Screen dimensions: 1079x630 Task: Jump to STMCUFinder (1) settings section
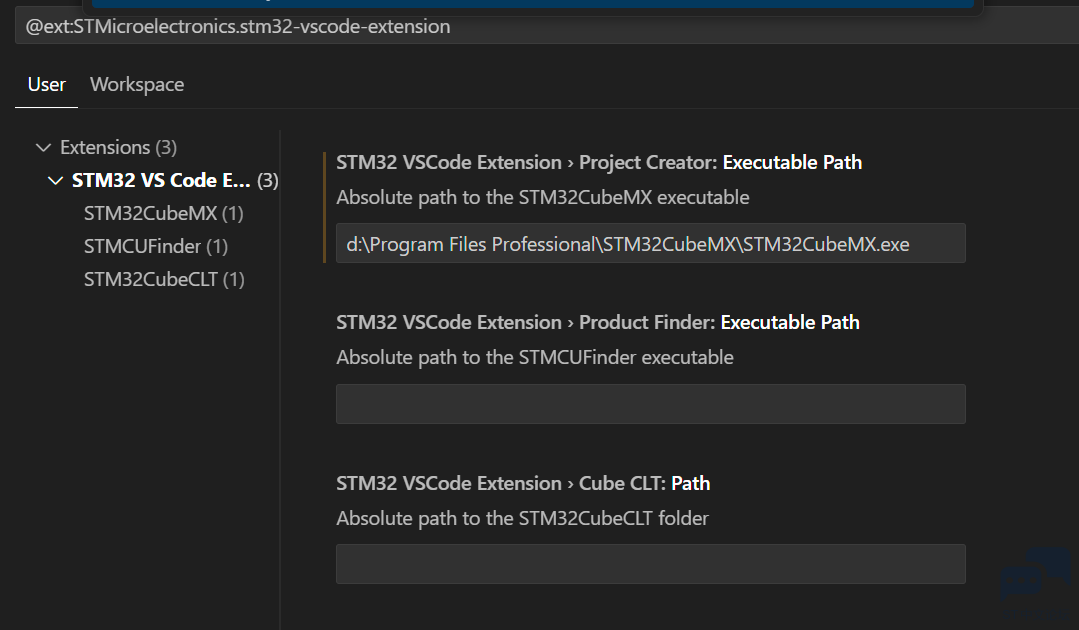[x=156, y=246]
